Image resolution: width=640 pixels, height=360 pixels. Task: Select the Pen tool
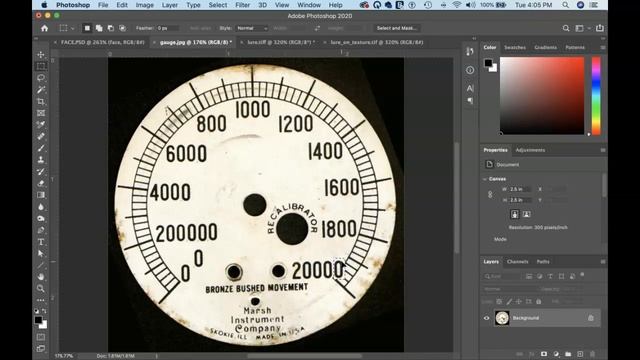[x=41, y=230]
